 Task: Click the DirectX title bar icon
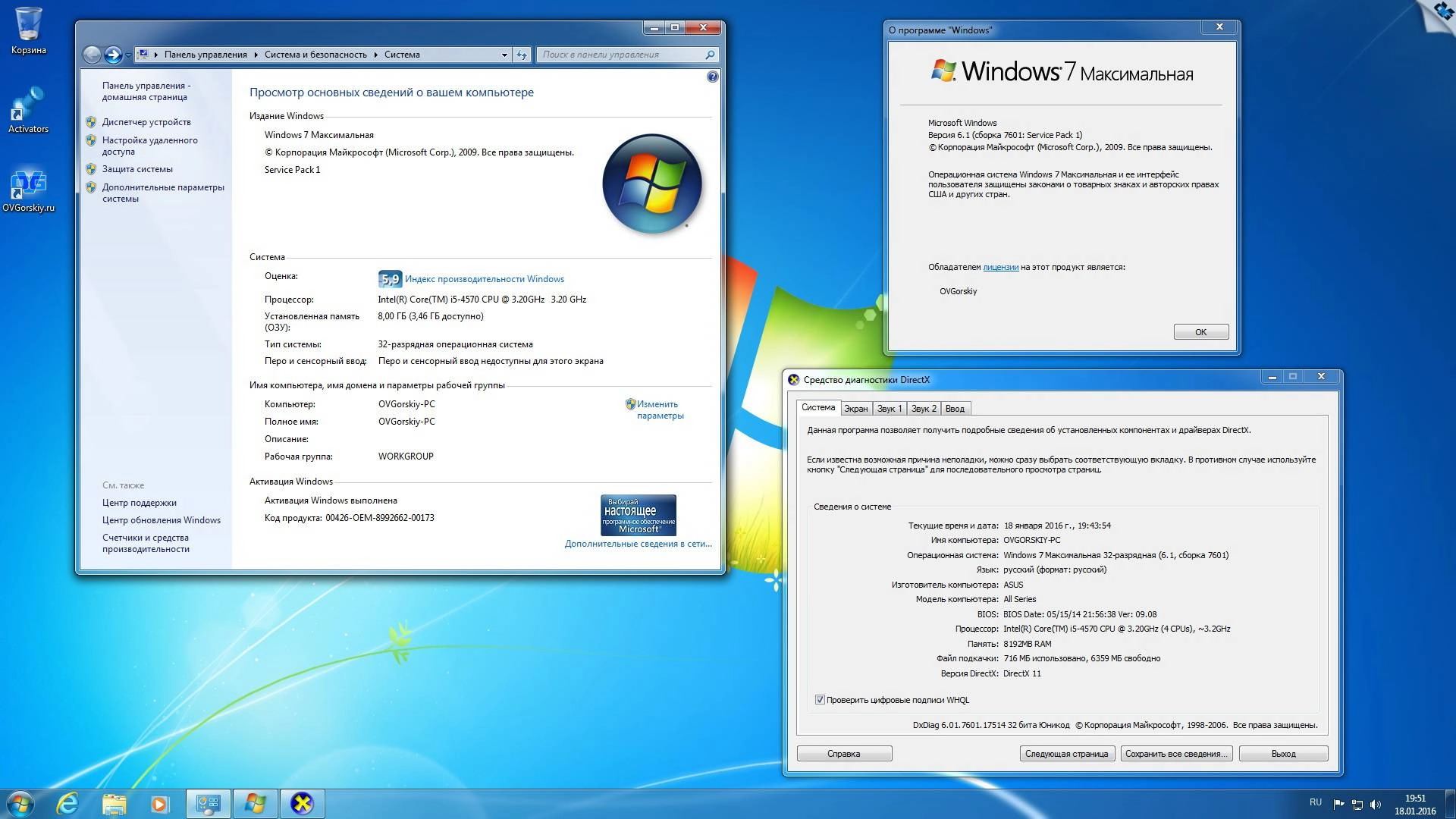point(794,380)
